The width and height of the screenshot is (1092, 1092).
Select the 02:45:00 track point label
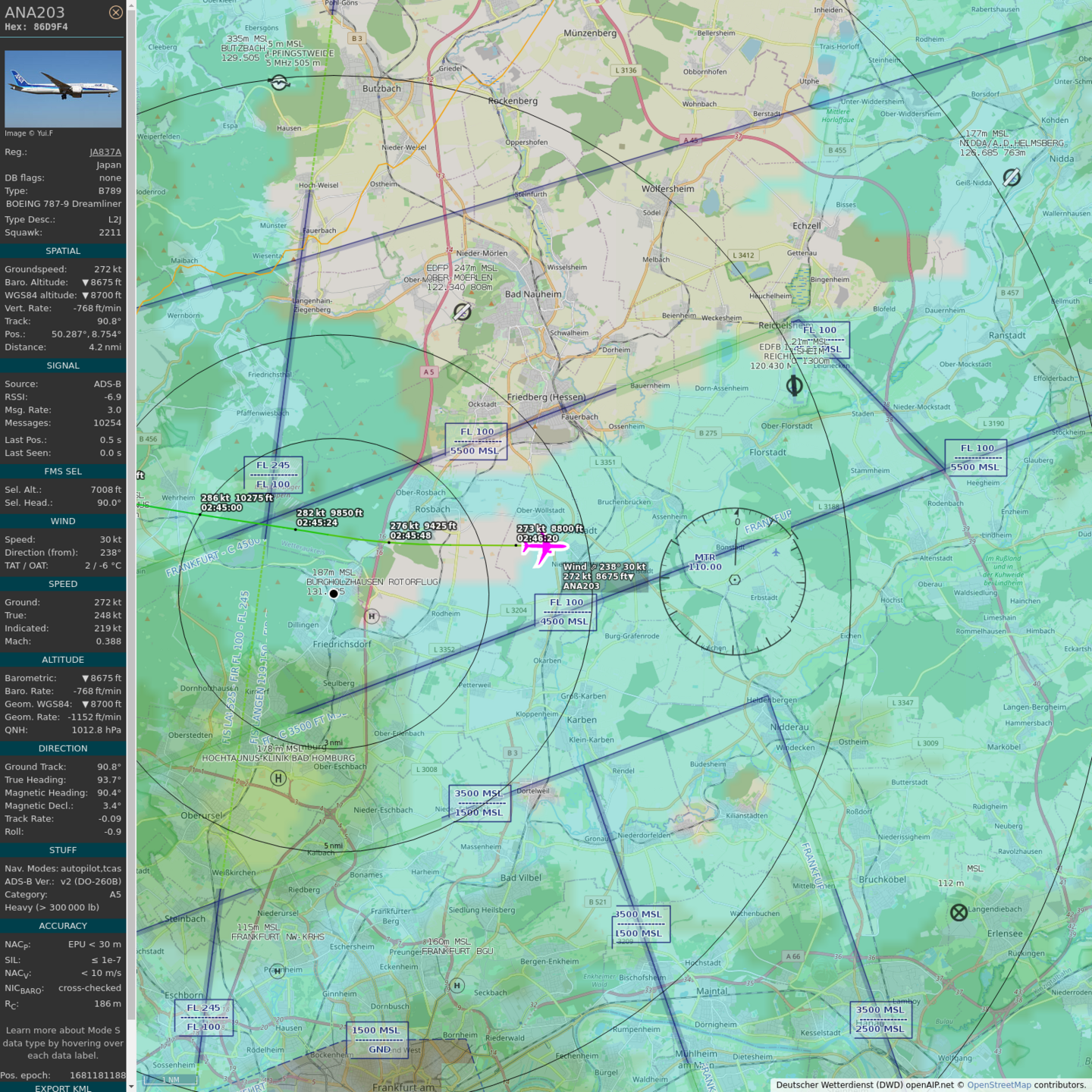[221, 507]
